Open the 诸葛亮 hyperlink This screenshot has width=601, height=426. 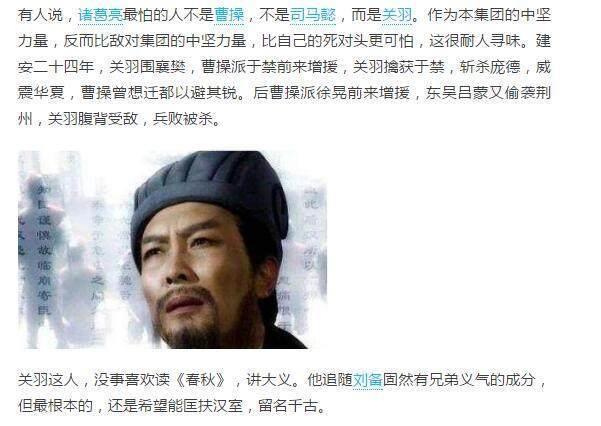coord(100,15)
